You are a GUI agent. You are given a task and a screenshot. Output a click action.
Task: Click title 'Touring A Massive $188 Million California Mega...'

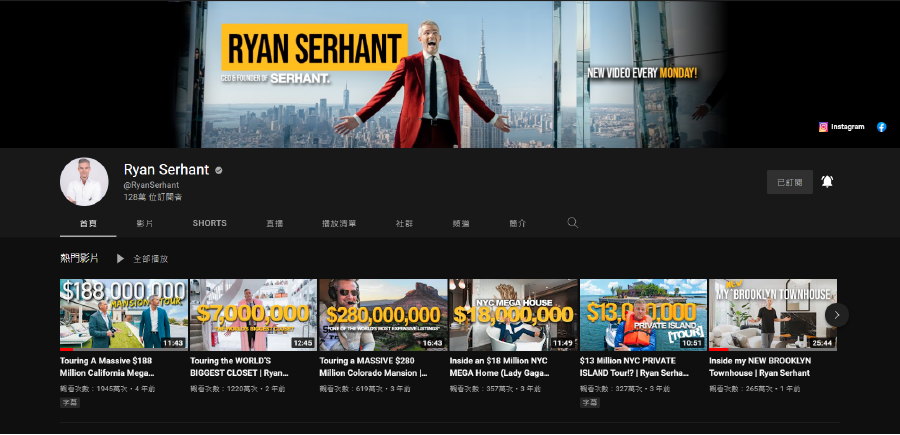(107, 367)
